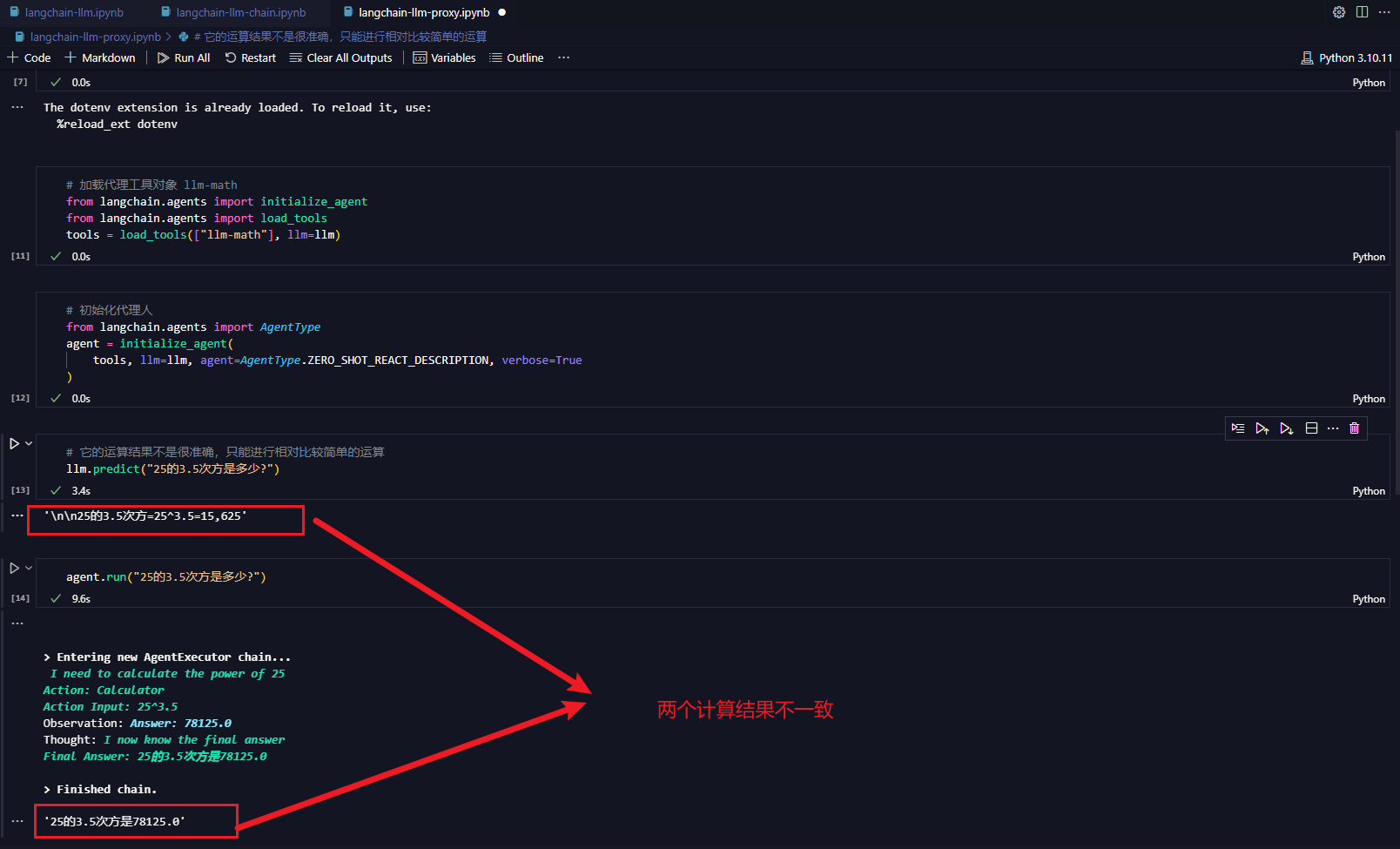
Task: Click the execution count label [11]
Action: click(20, 256)
